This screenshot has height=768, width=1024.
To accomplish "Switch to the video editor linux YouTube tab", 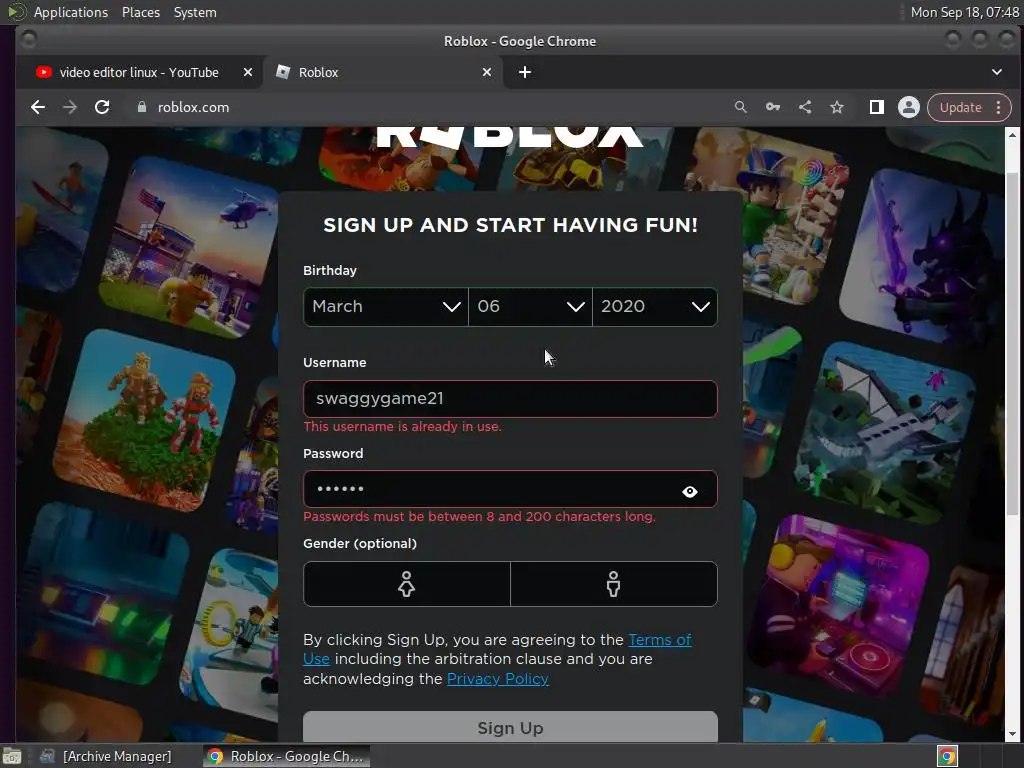I will coord(138,72).
